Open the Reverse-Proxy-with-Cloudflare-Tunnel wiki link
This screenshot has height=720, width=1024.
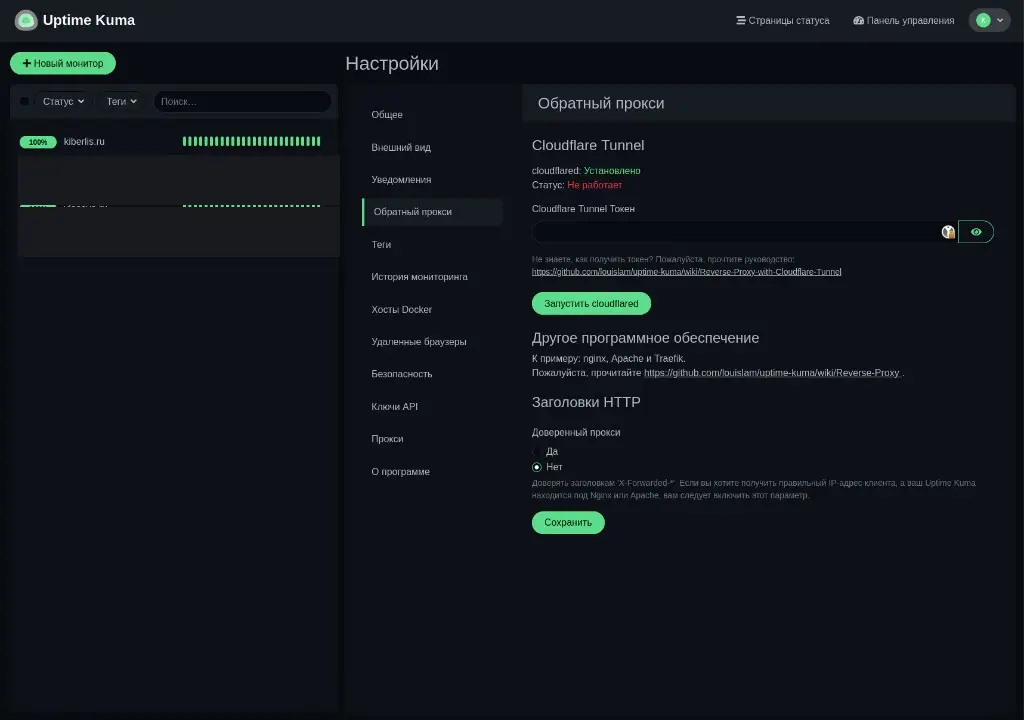point(686,272)
